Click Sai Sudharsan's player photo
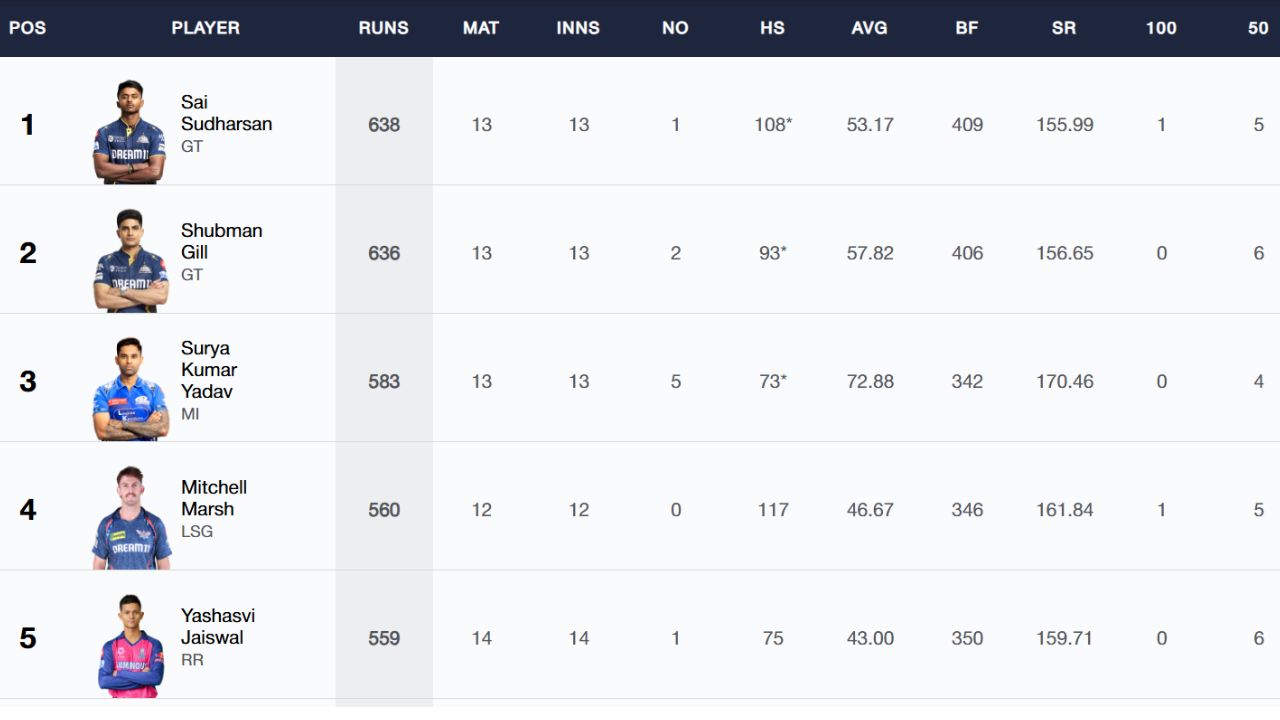The image size is (1280, 720). pyautogui.click(x=129, y=132)
